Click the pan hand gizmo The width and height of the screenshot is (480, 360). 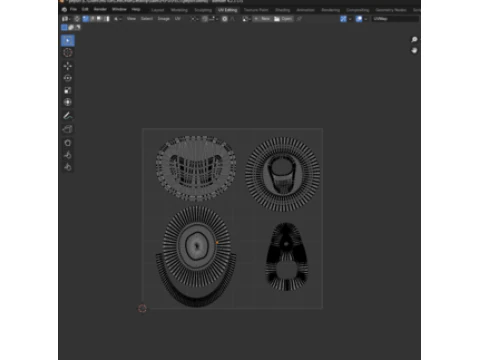[x=414, y=51]
